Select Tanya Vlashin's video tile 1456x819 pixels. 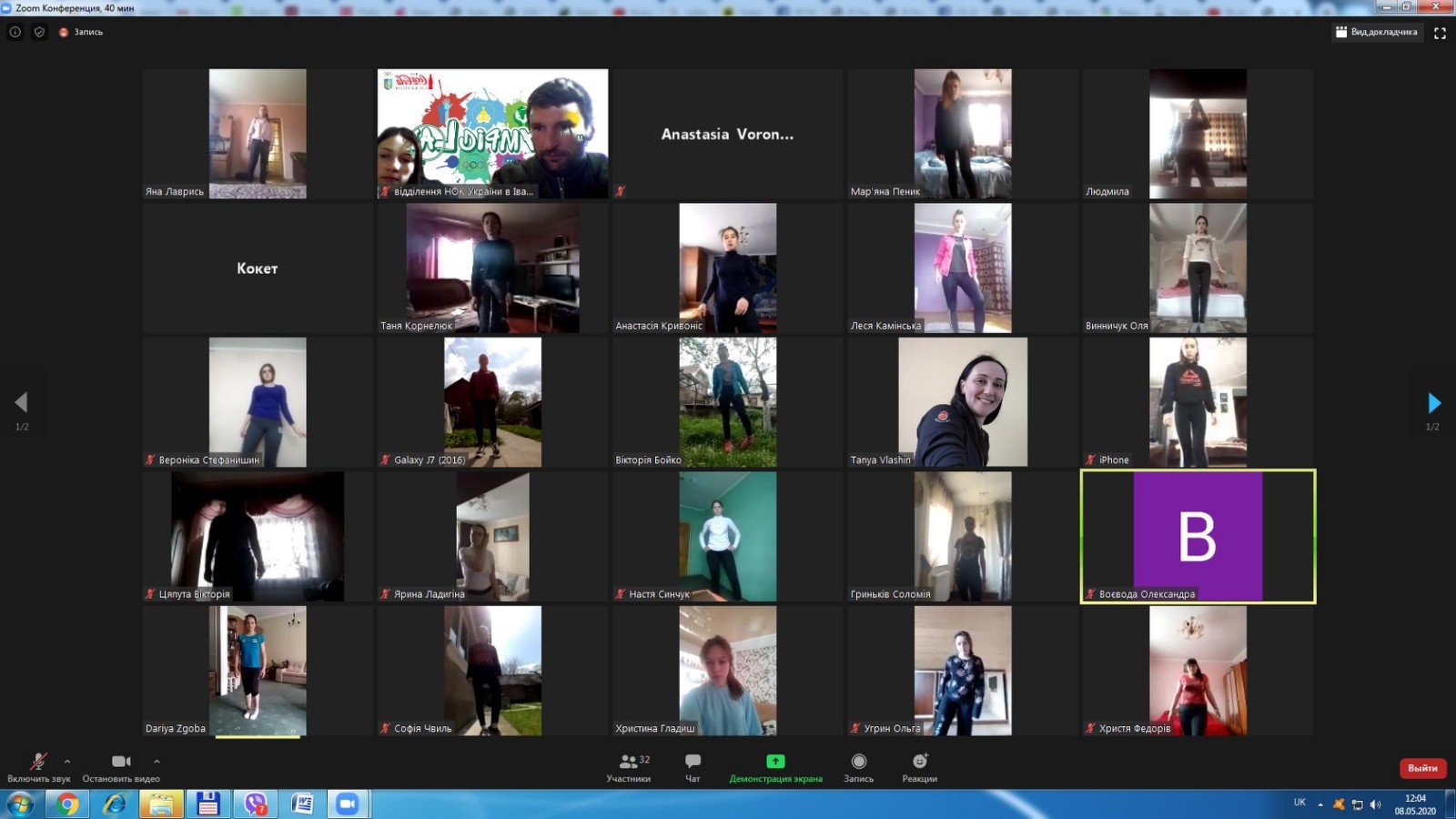click(x=962, y=402)
